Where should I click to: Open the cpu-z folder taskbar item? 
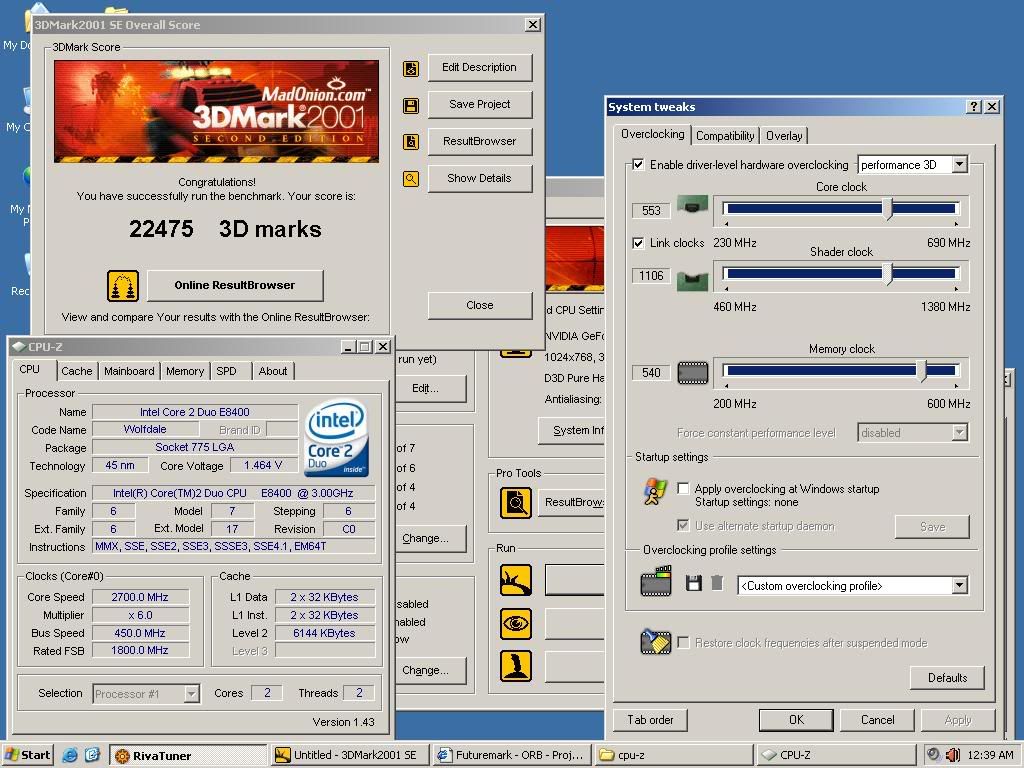click(x=675, y=756)
